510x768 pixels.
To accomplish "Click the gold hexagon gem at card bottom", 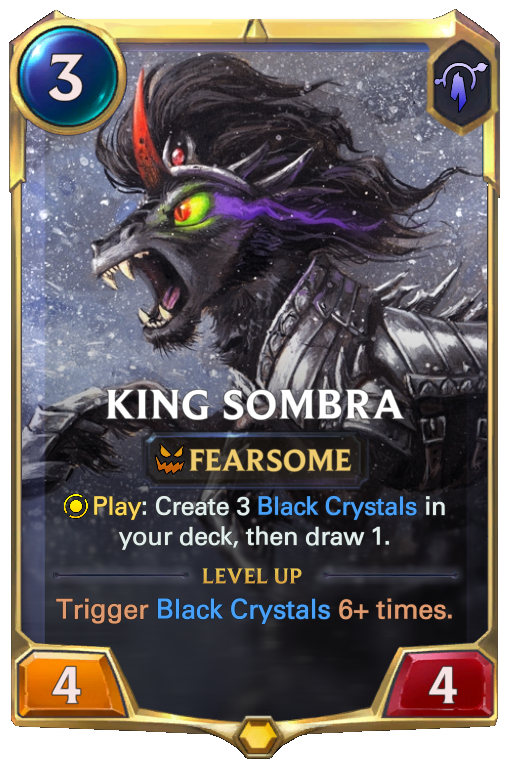I will (255, 734).
